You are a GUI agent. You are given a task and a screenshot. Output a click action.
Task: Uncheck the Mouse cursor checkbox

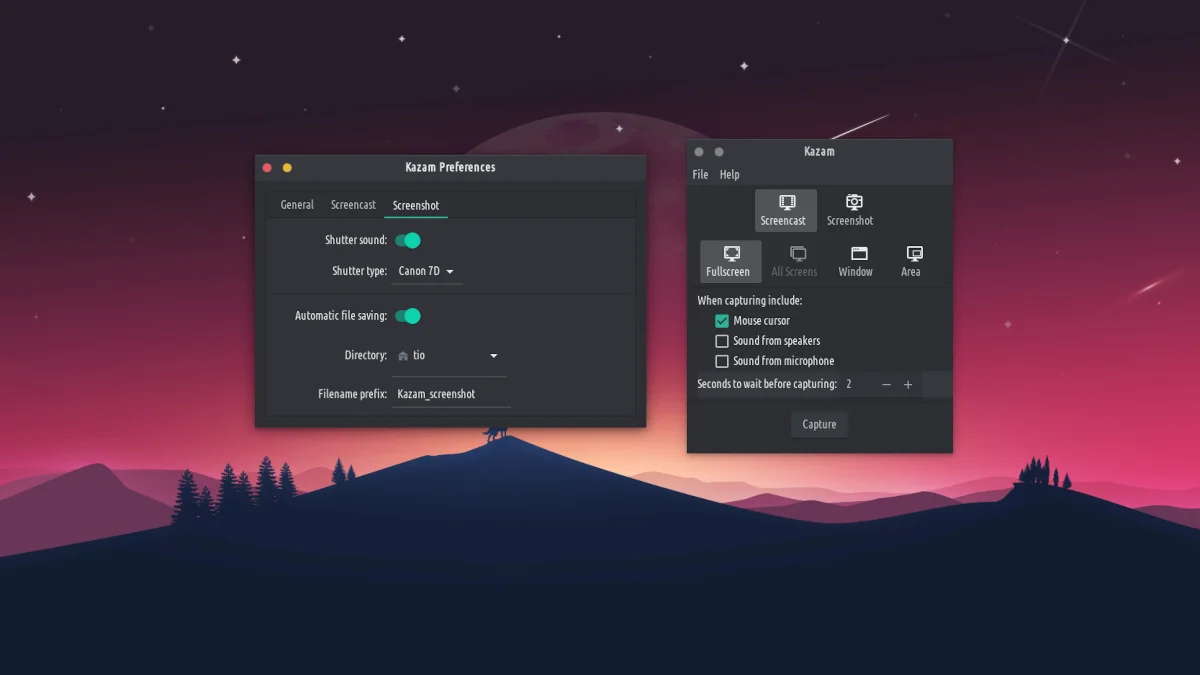(x=722, y=321)
